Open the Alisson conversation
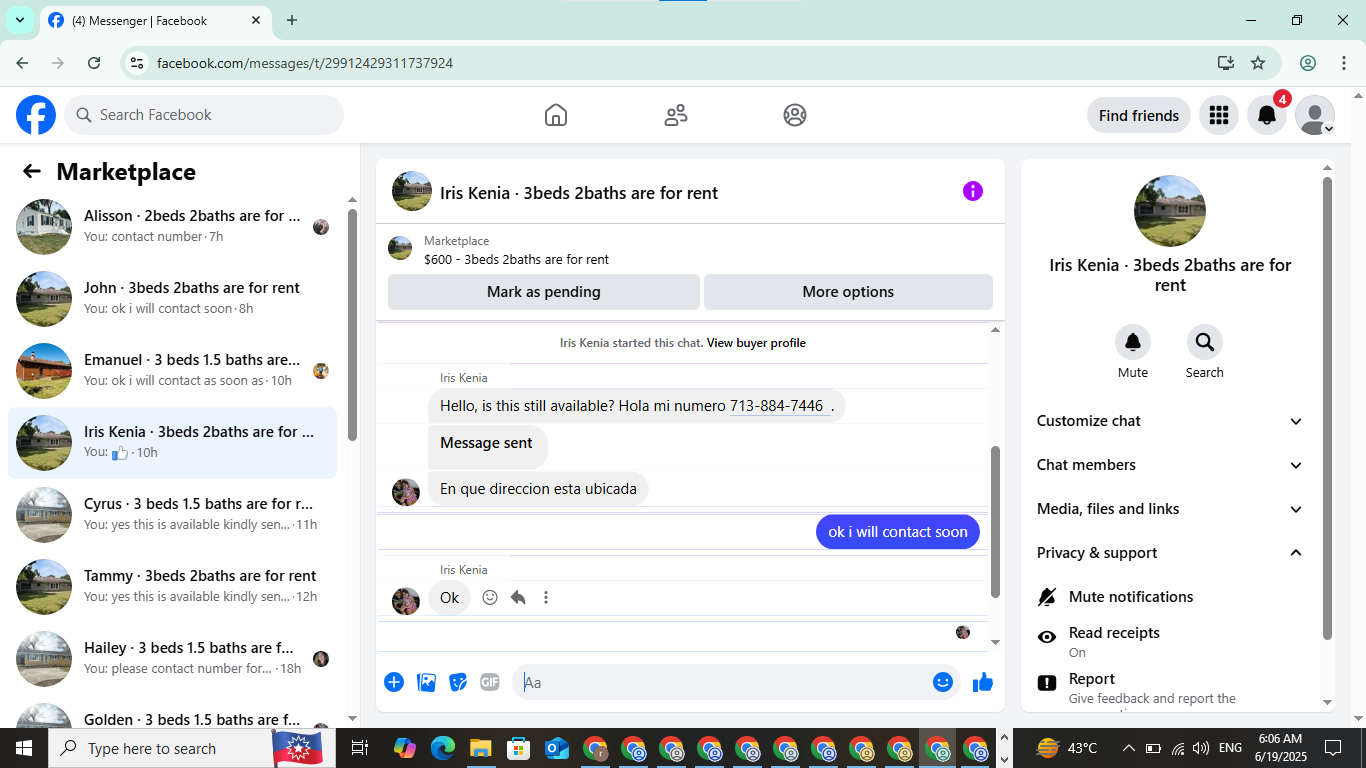 click(173, 226)
